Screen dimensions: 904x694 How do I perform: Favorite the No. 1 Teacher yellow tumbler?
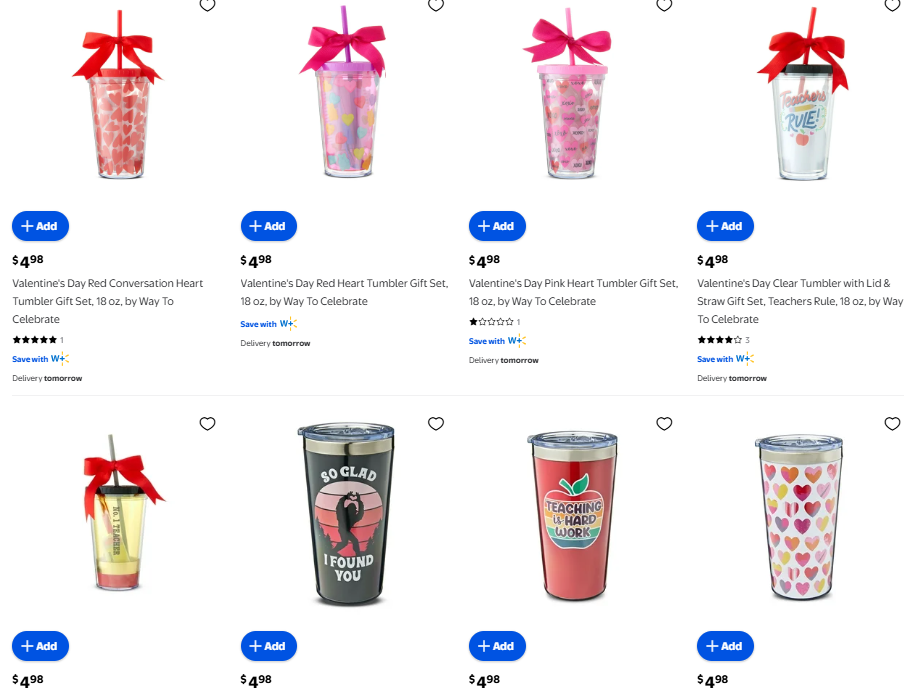click(208, 424)
